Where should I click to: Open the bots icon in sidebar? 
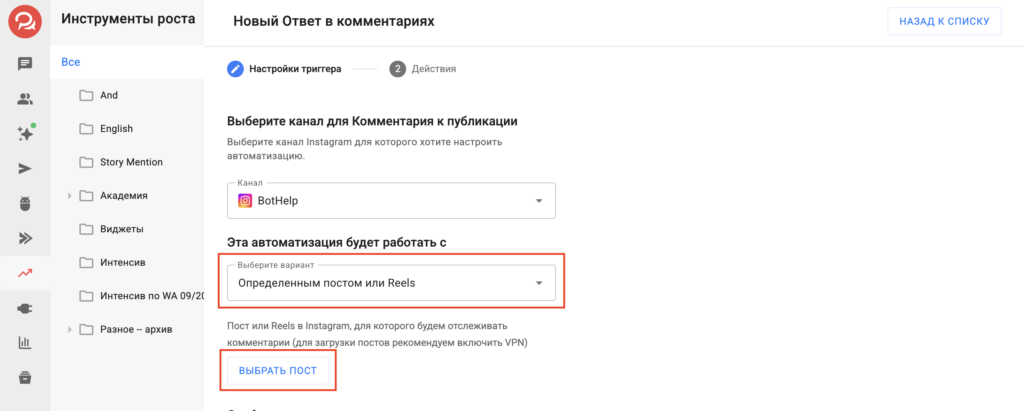(25, 203)
